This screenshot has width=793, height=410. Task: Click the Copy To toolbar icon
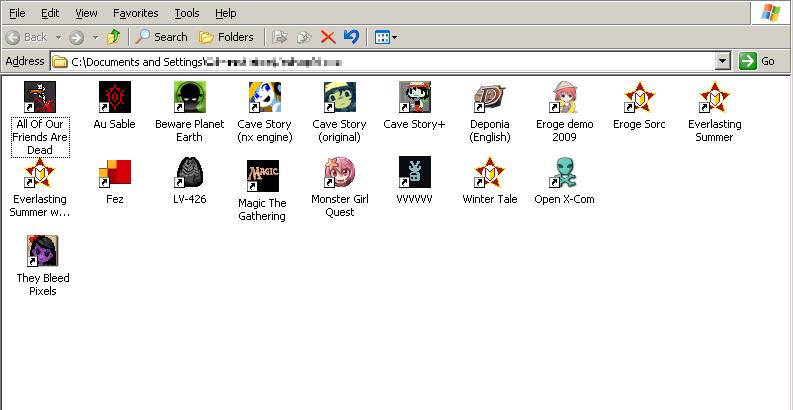(x=304, y=37)
